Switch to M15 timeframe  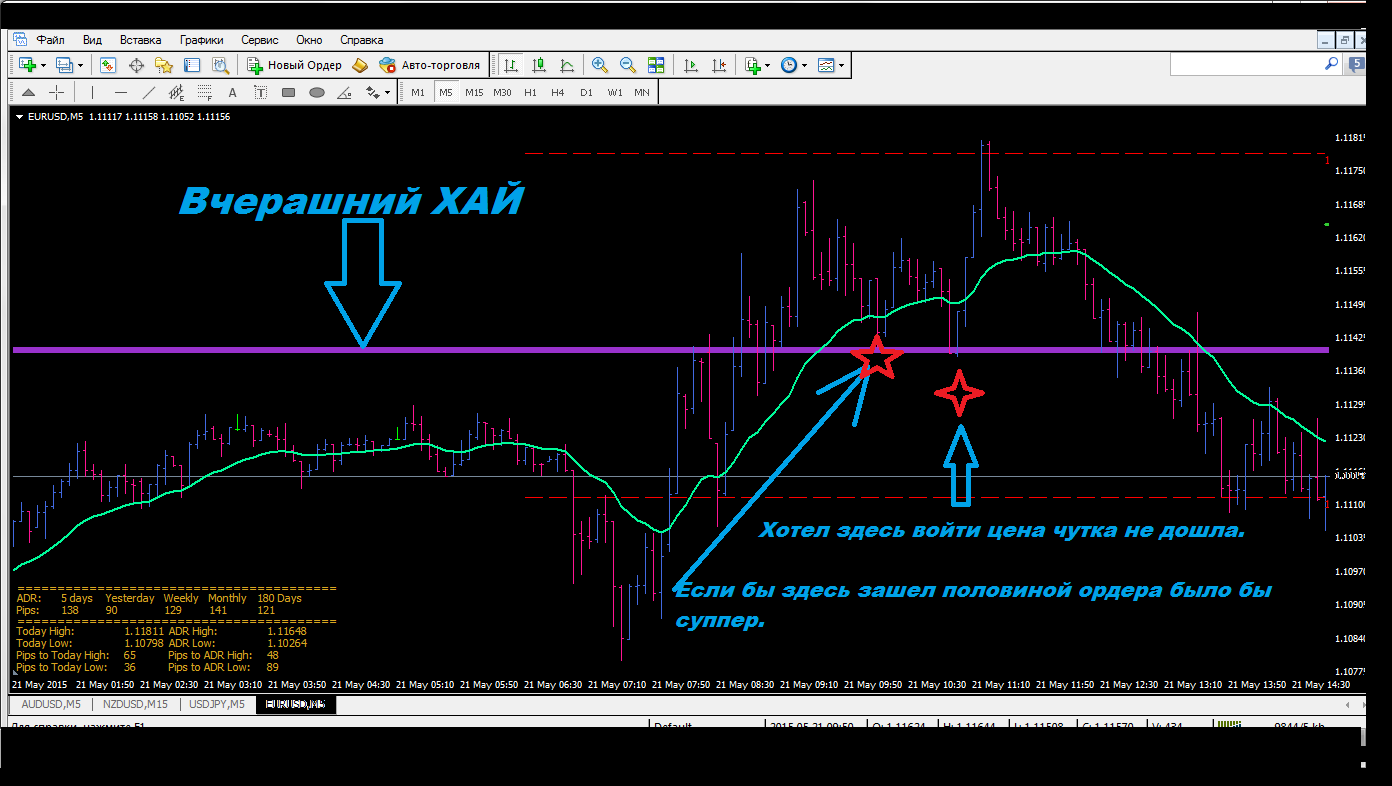pyautogui.click(x=474, y=93)
